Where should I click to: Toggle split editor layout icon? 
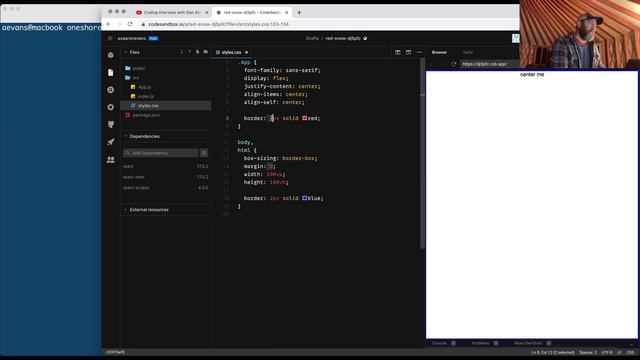398,52
